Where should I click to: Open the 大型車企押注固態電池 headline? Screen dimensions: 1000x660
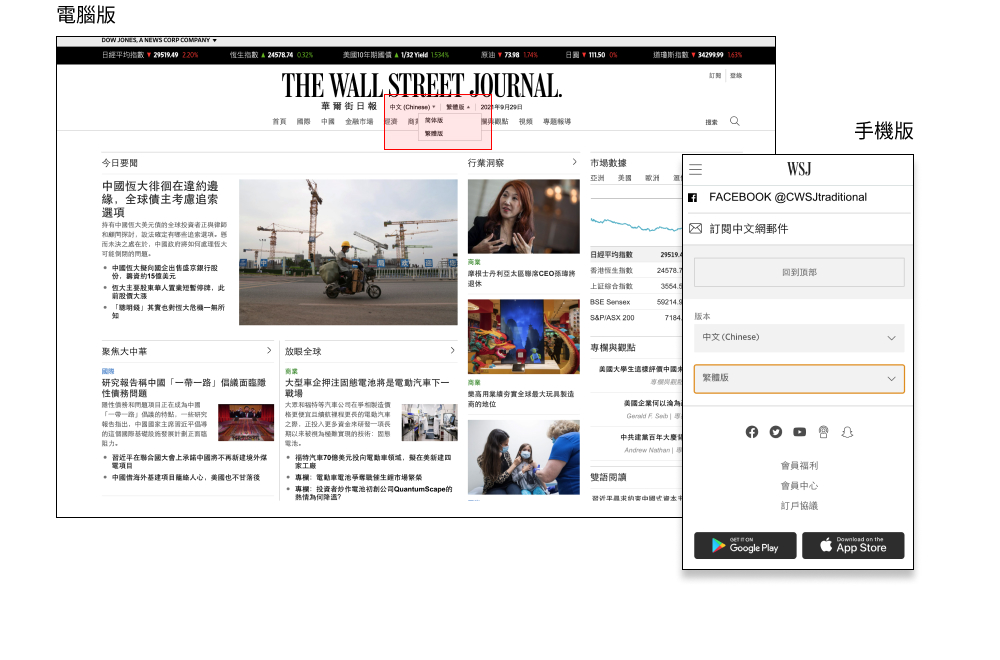coord(367,388)
